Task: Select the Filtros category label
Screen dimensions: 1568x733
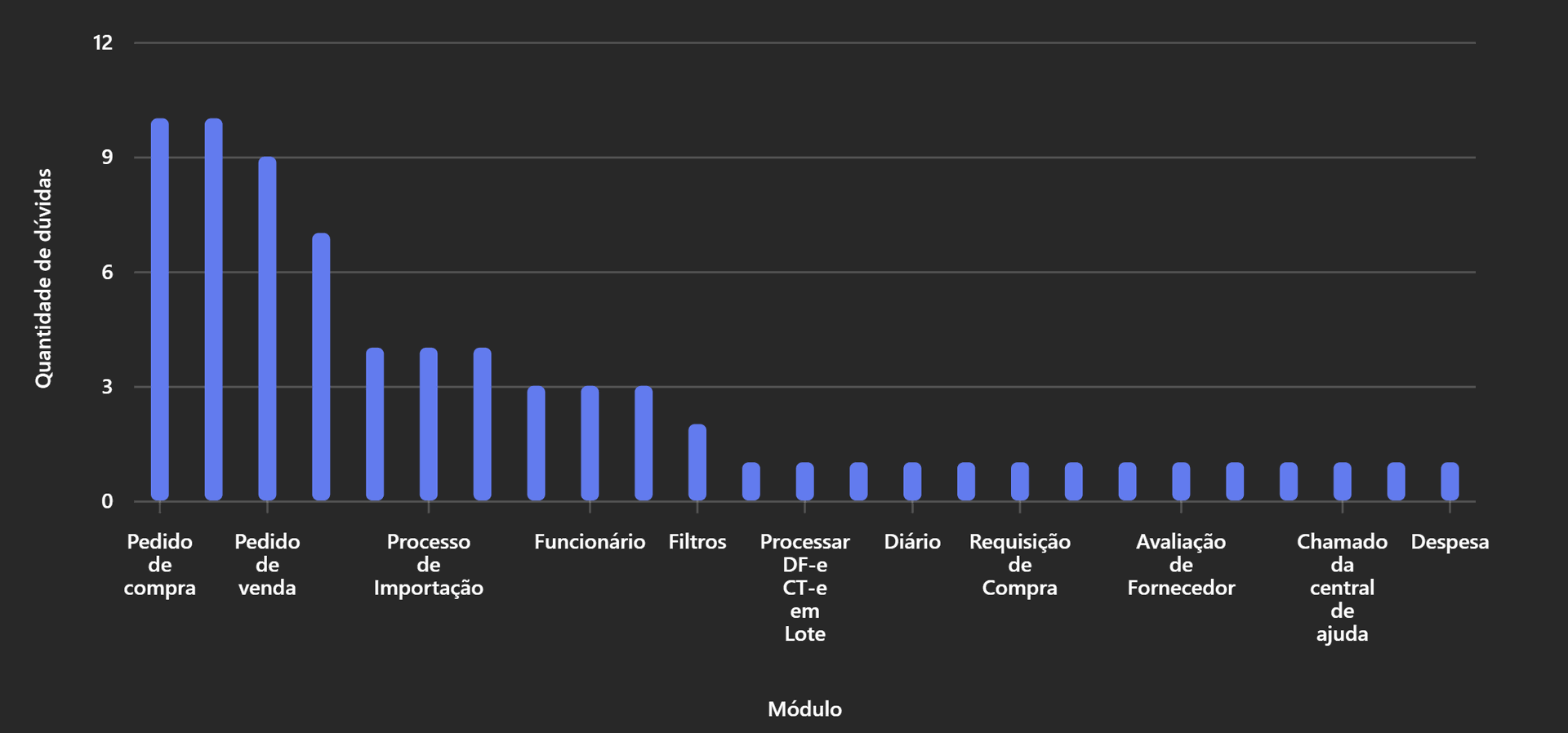Action: (x=697, y=542)
